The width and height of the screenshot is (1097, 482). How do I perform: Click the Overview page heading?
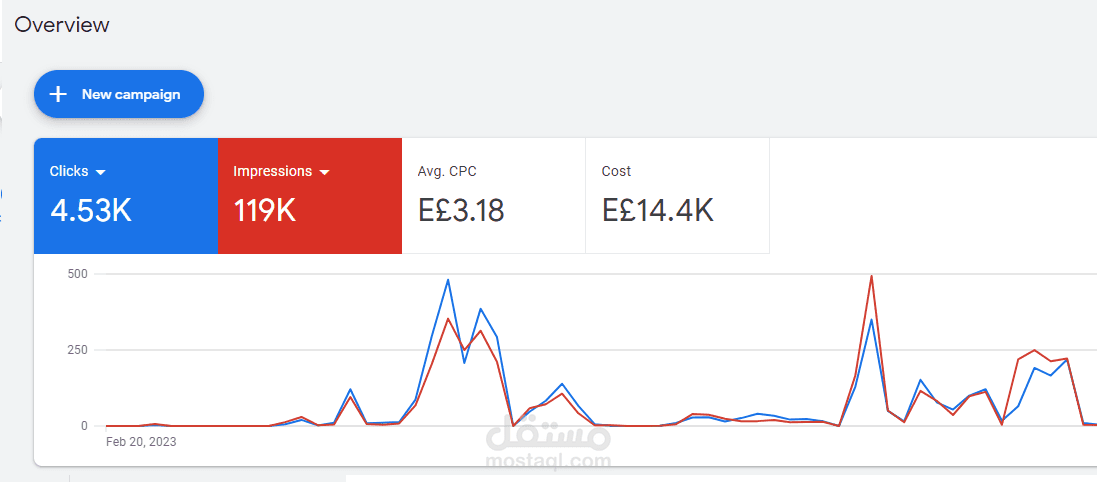[x=62, y=25]
